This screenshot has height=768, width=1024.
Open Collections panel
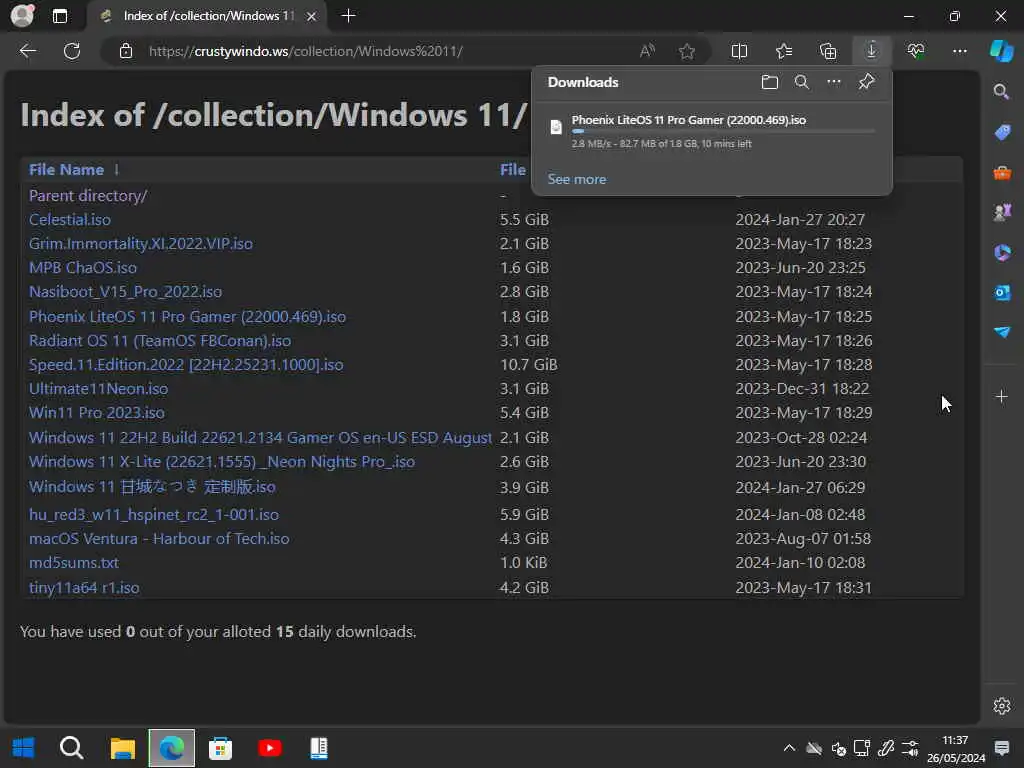828,51
